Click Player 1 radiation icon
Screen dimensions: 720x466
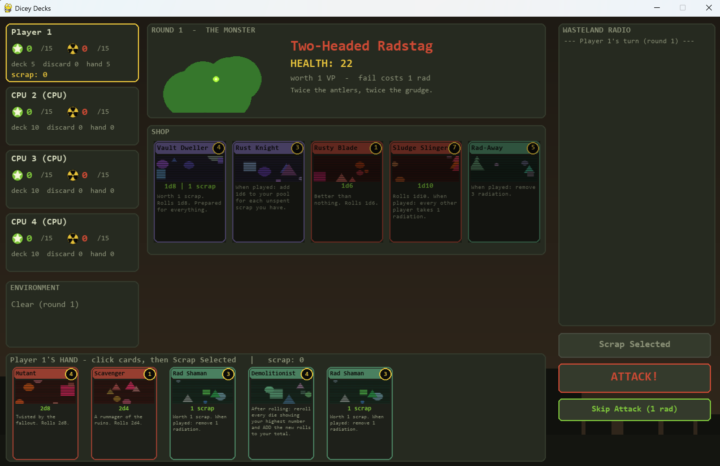pyautogui.click(x=73, y=49)
